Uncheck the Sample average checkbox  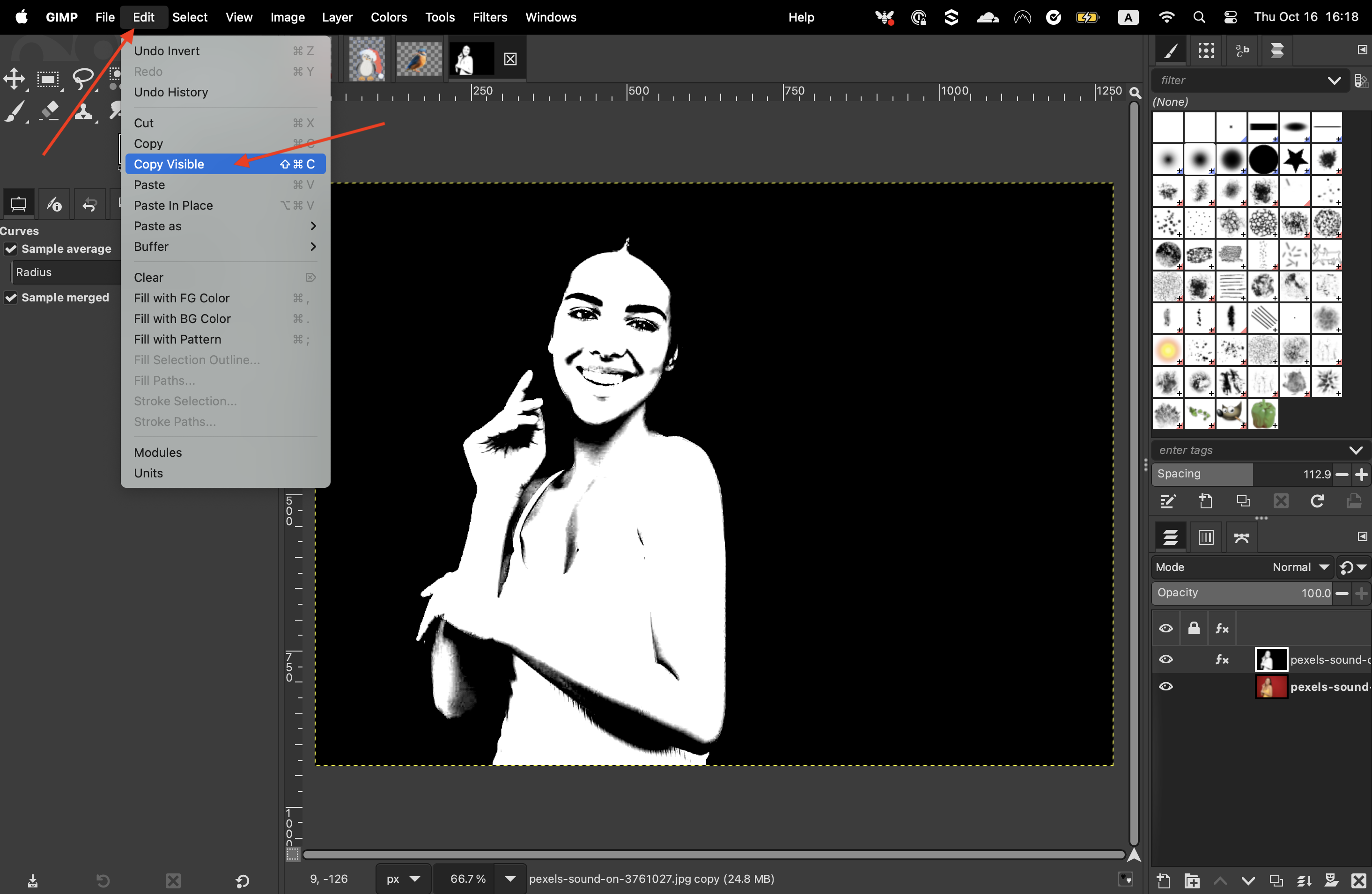[x=11, y=249]
